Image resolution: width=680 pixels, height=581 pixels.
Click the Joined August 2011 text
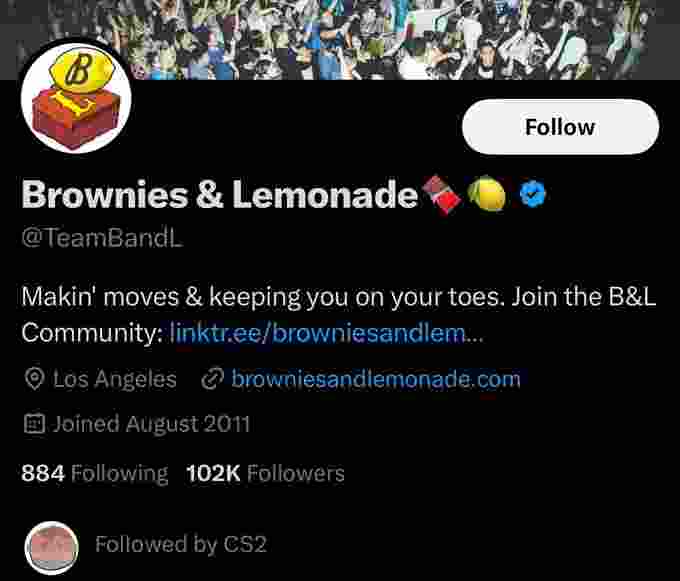coord(151,424)
